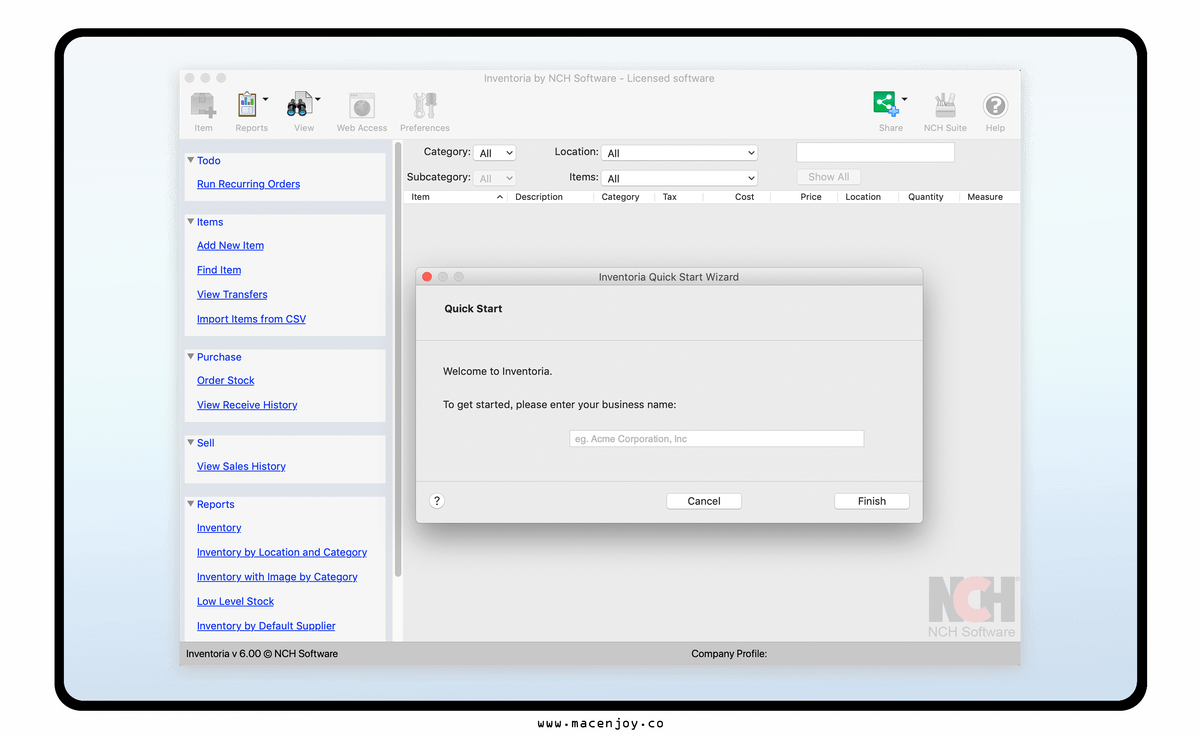Click Import Items from CSV link
Image resolution: width=1200 pixels, height=735 pixels.
coord(251,319)
